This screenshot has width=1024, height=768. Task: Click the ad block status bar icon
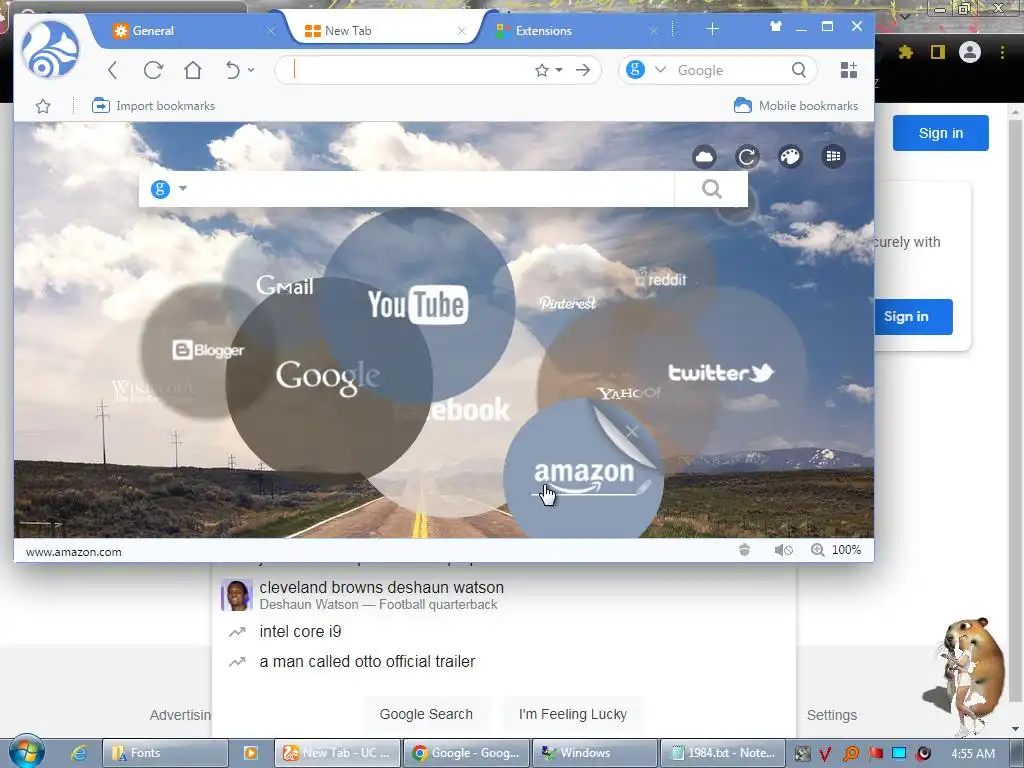pos(744,551)
